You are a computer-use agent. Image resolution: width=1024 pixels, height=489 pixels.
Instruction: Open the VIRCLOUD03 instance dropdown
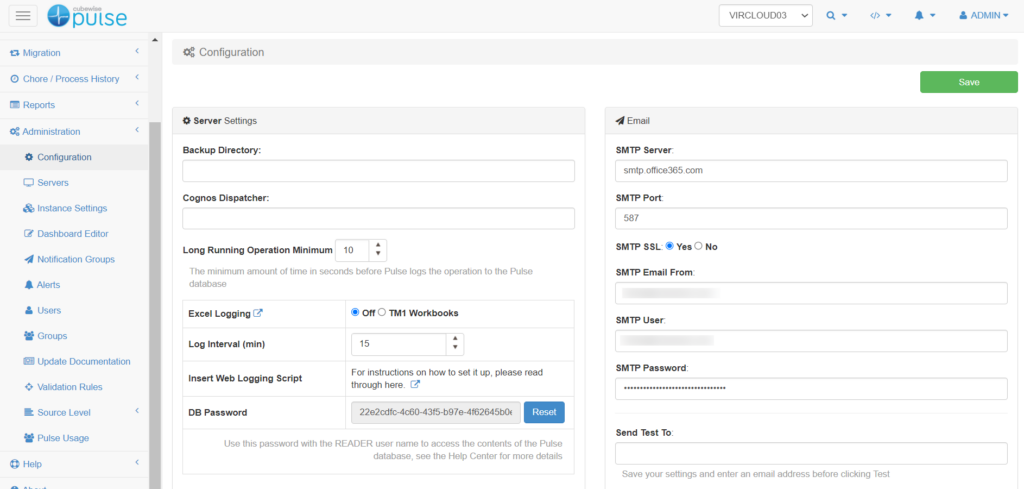pyautogui.click(x=765, y=16)
